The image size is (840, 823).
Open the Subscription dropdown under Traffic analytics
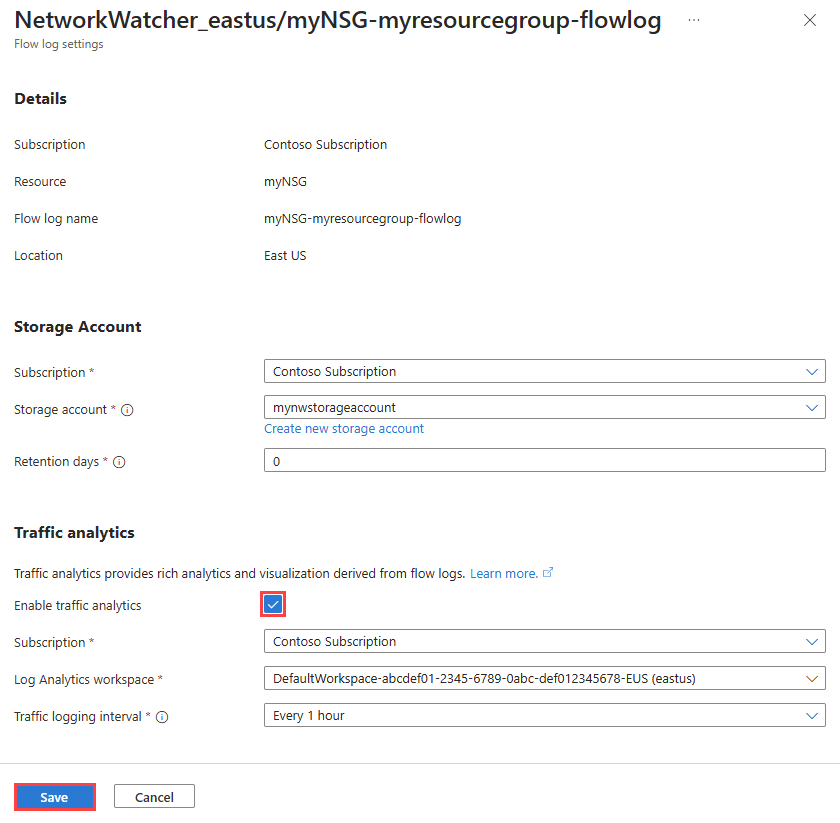coord(544,641)
